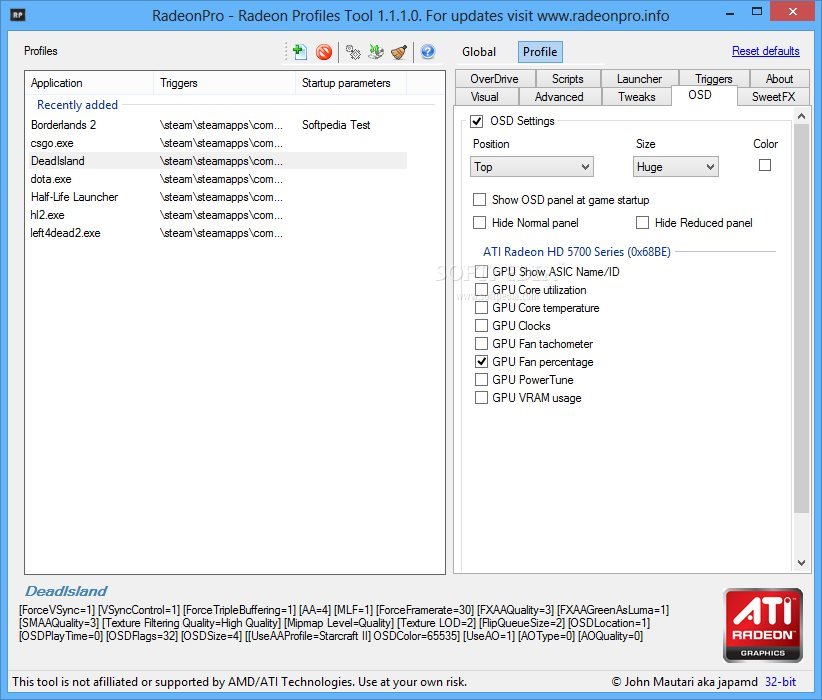The height and width of the screenshot is (700, 822).
Task: Uncheck GPU Fan percentage
Action: pyautogui.click(x=481, y=362)
